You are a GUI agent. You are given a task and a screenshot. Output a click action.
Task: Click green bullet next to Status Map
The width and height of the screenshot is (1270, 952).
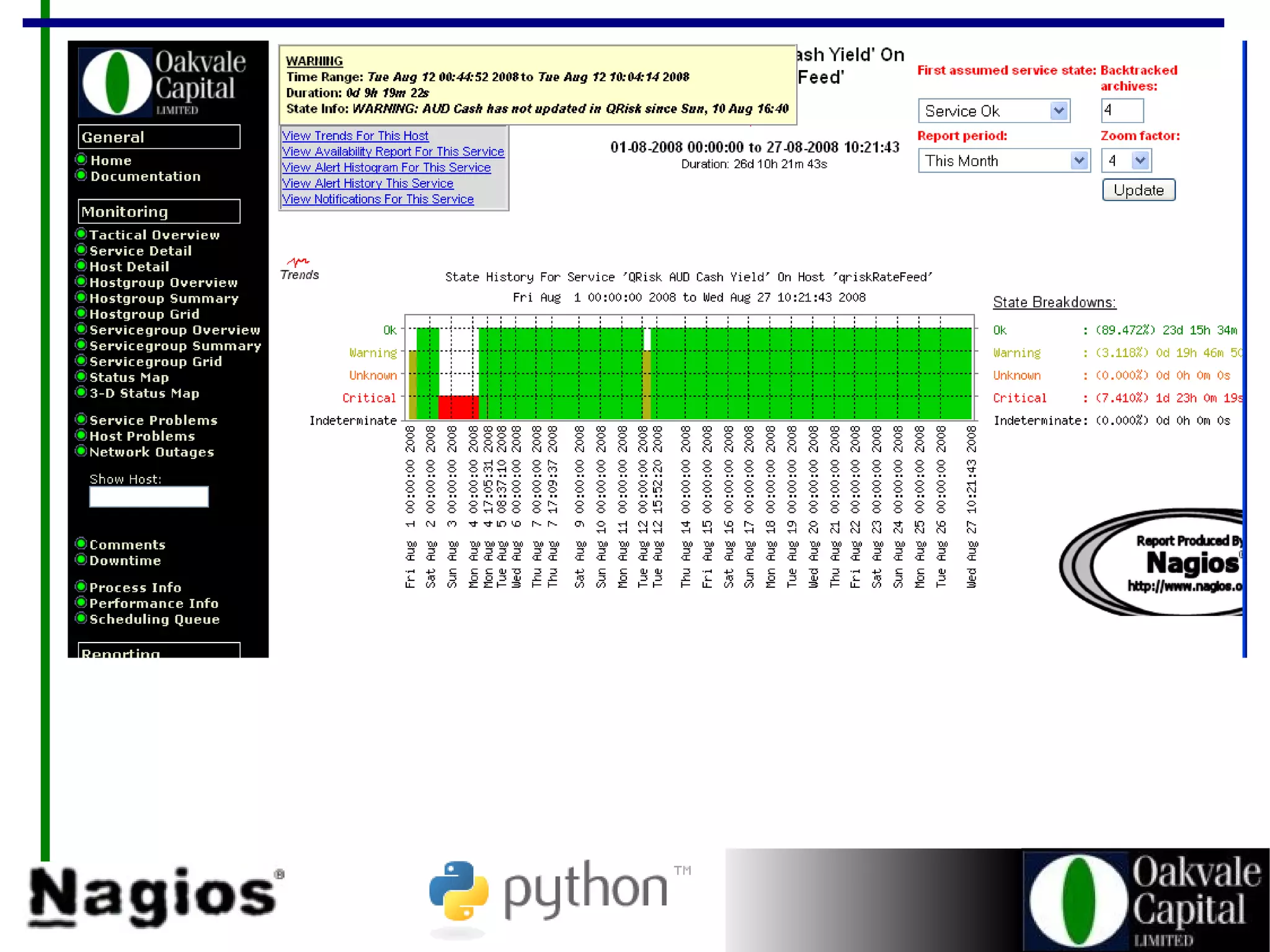click(81, 376)
